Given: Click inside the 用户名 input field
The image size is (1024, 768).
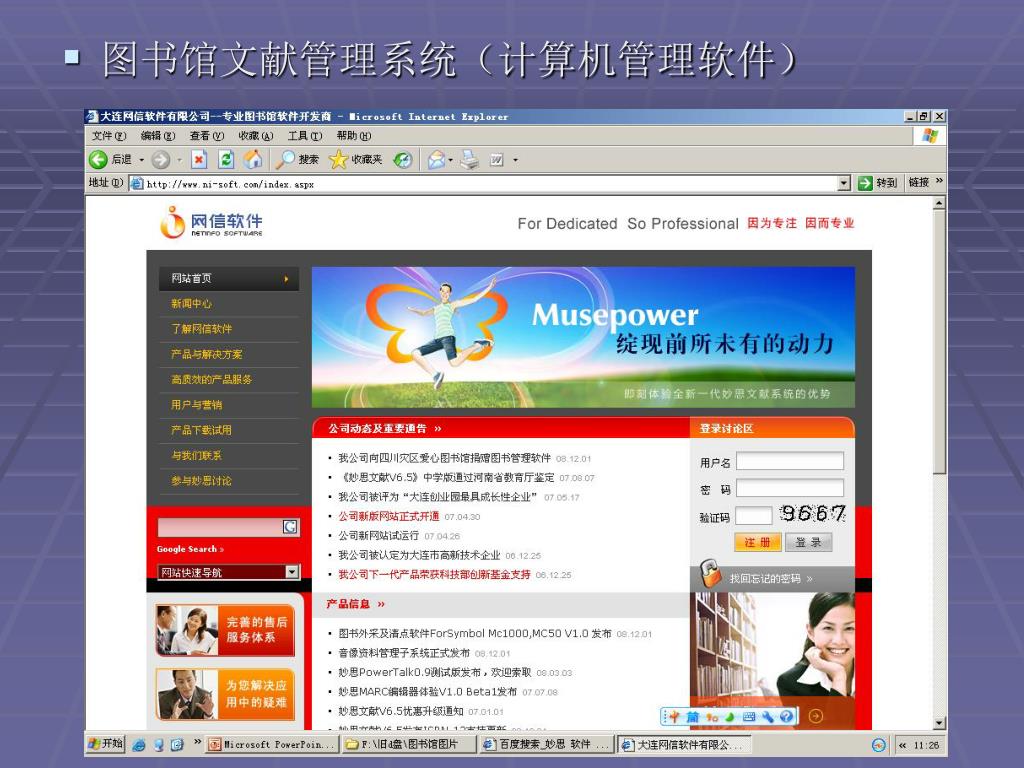Looking at the screenshot, I should tap(790, 461).
